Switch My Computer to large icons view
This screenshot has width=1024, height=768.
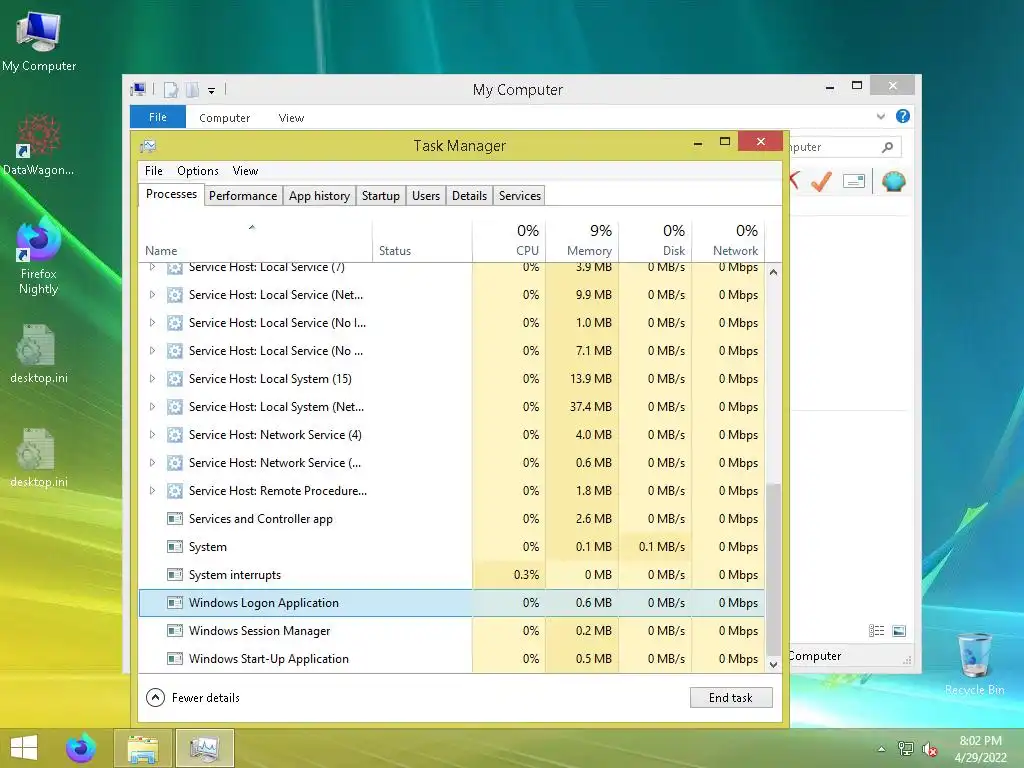click(899, 630)
